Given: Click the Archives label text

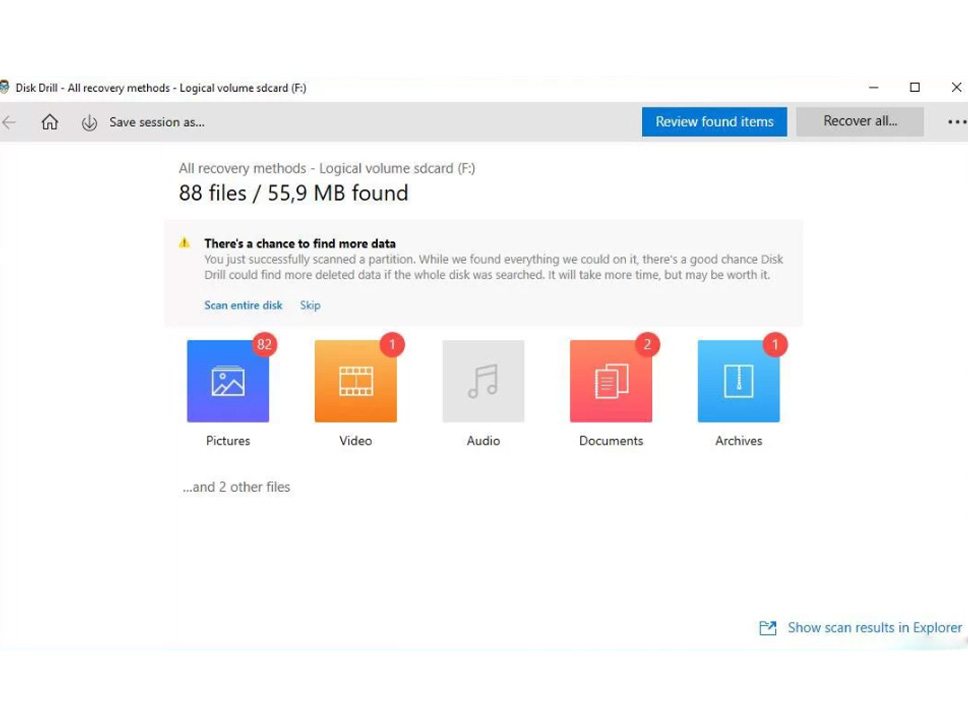Looking at the screenshot, I should pyautogui.click(x=738, y=441).
